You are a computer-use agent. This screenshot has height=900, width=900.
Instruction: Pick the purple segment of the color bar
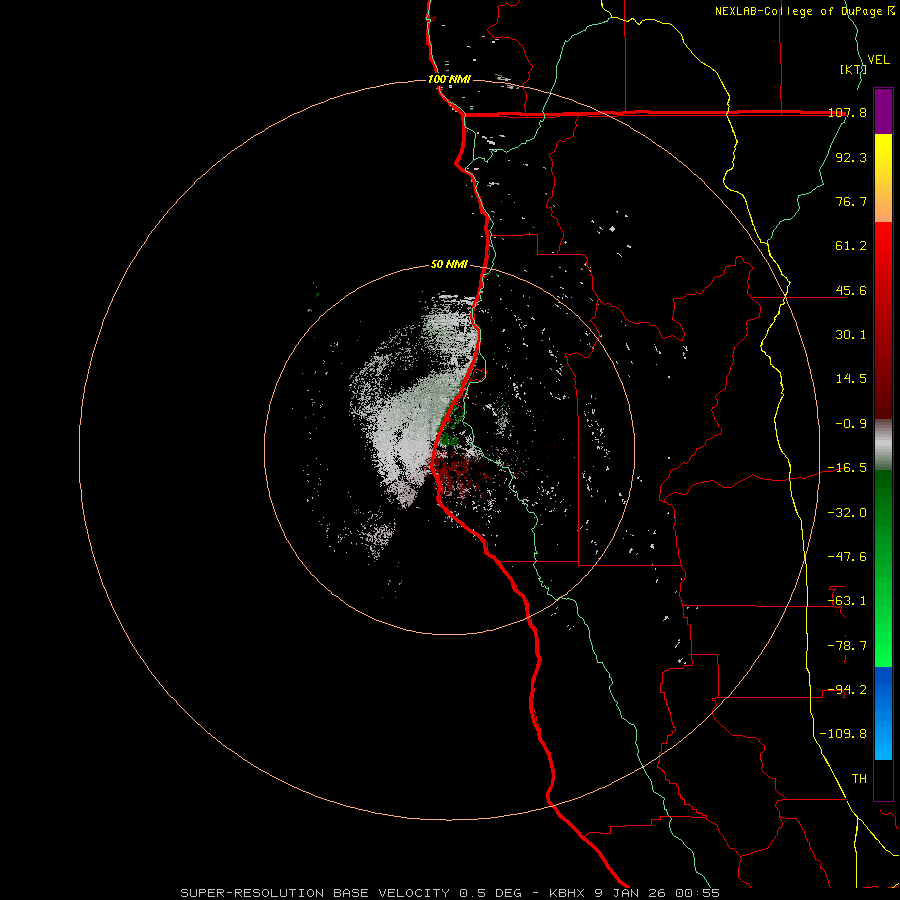pos(883,111)
